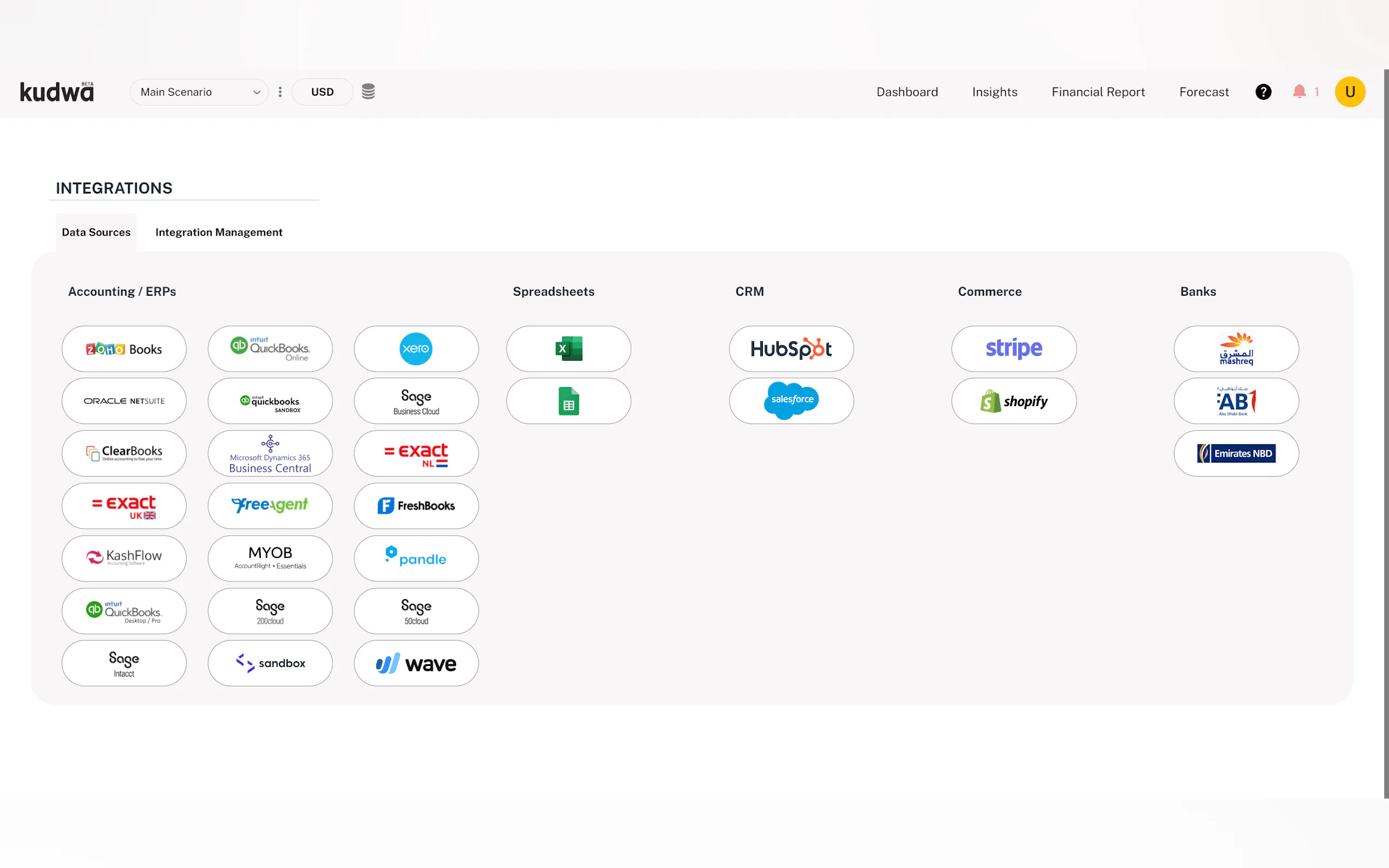Navigate to the Forecast section
Screen dimensions: 1389x868
(1204, 92)
